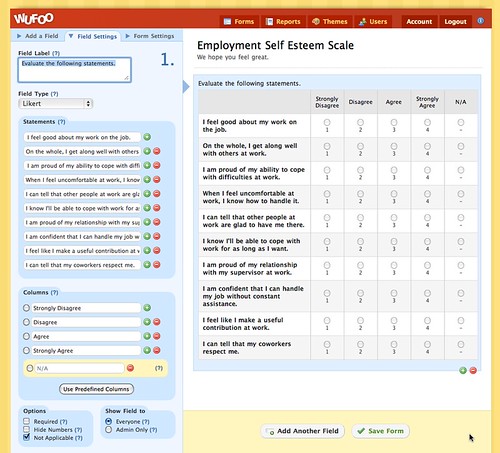Open the Reports tab
The image size is (500, 453).
(283, 22)
